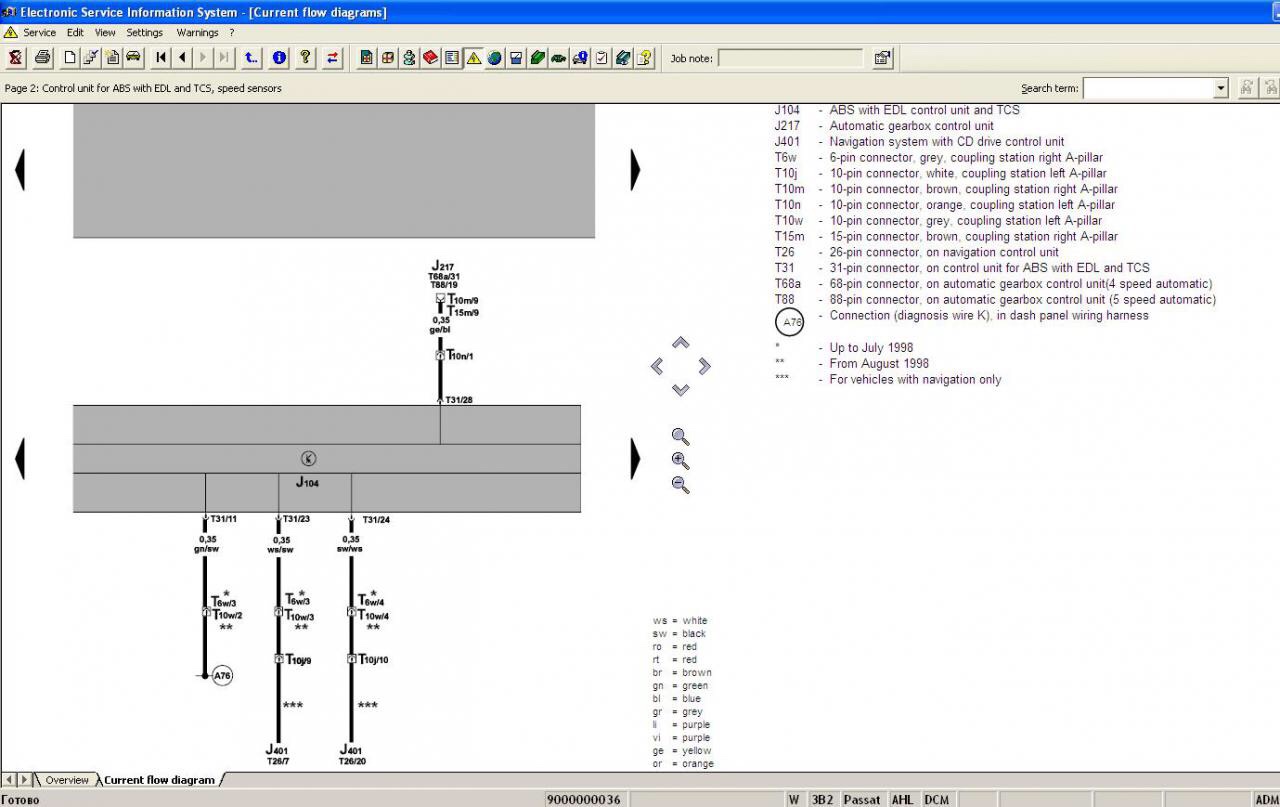Pan diagram right with the right chevron

[x=704, y=367]
